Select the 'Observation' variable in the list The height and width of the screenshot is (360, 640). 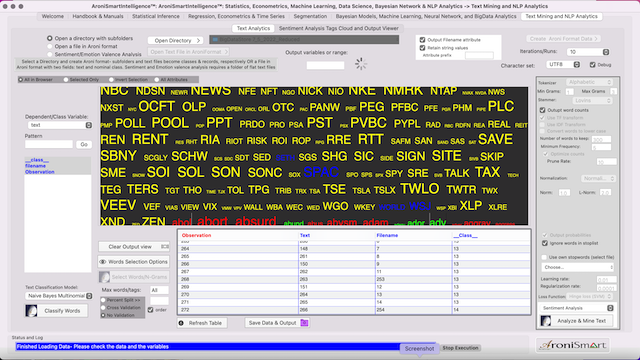[40, 172]
